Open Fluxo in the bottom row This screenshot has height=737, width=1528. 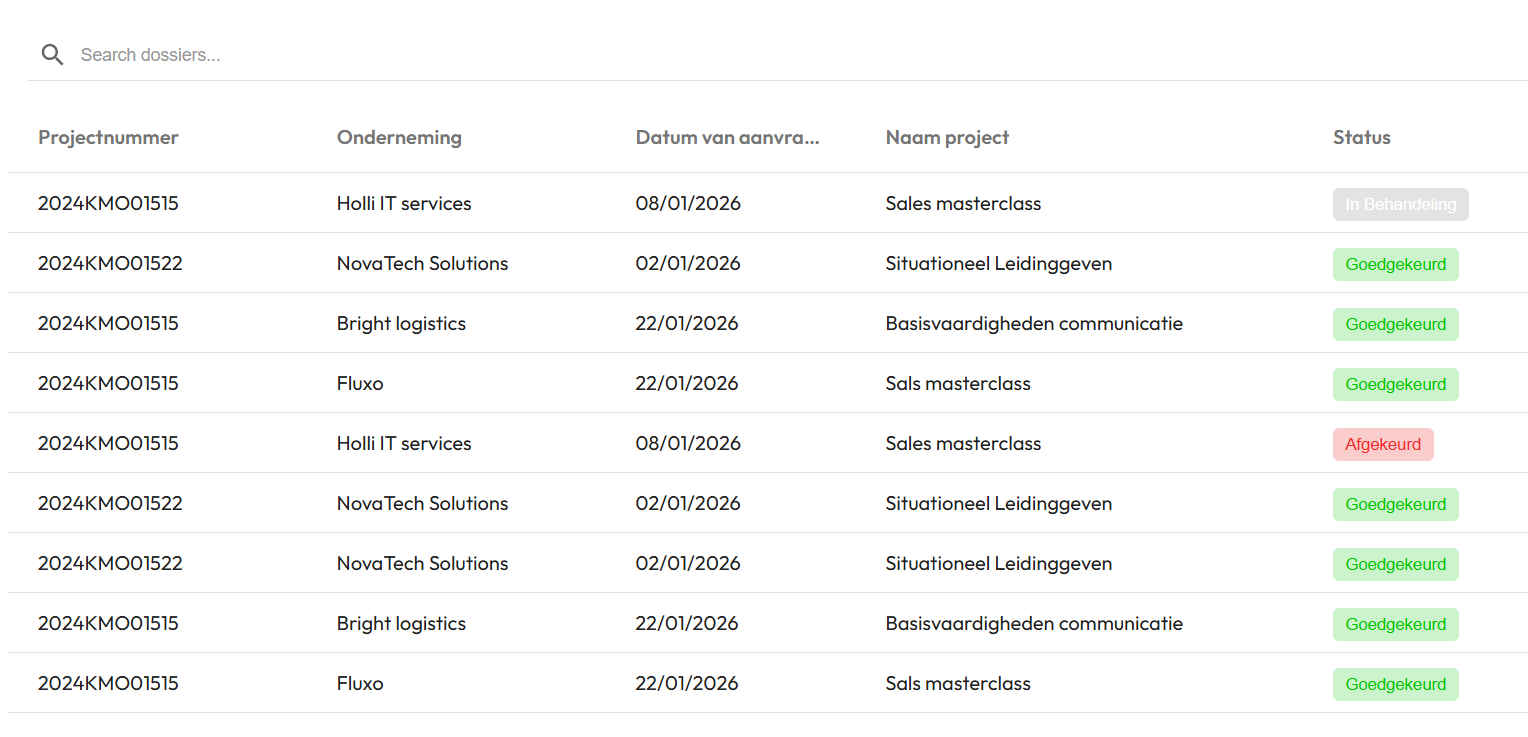[360, 684]
